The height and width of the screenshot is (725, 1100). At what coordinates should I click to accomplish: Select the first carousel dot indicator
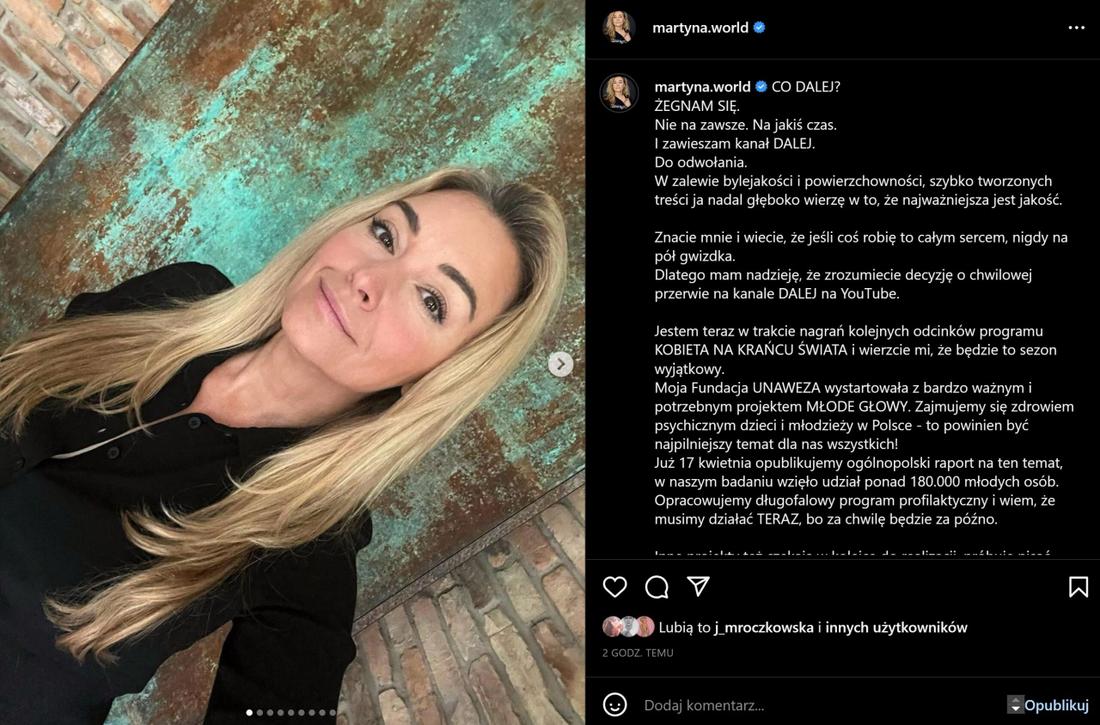[x=250, y=712]
